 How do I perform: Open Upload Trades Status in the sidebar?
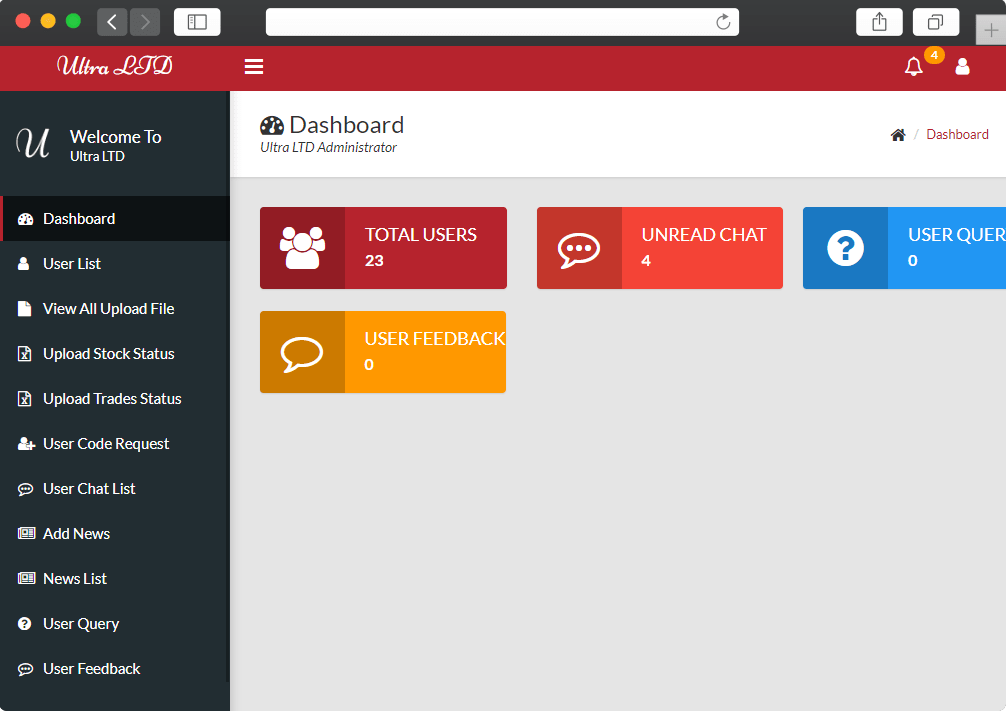pos(115,399)
